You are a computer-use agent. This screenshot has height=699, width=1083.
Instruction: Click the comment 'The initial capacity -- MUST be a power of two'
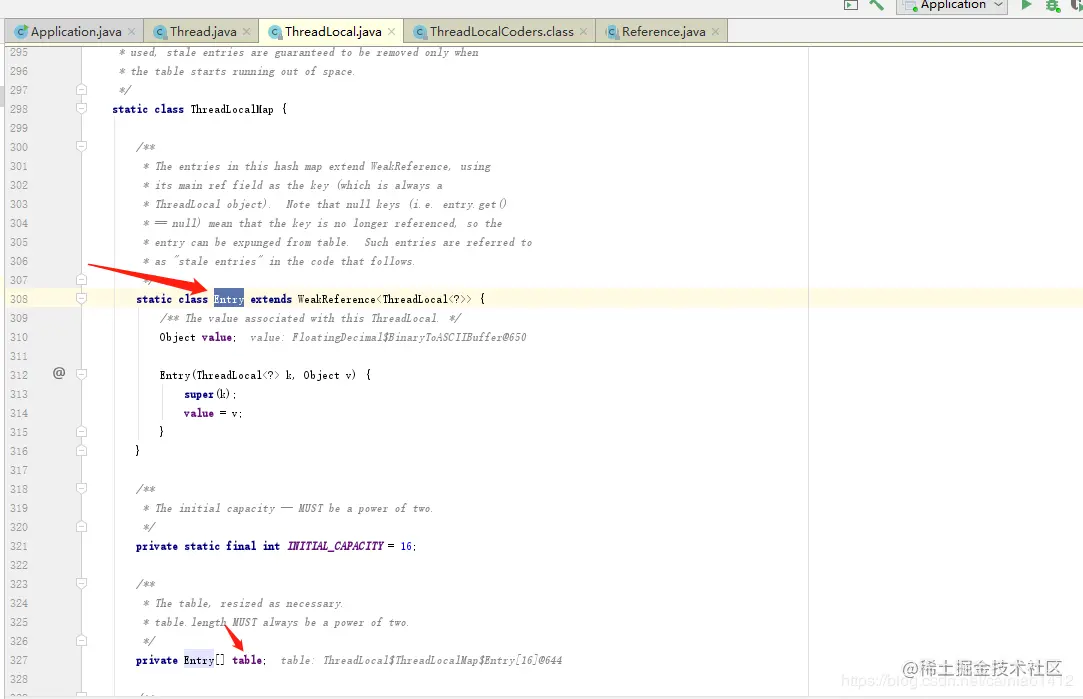coord(294,508)
